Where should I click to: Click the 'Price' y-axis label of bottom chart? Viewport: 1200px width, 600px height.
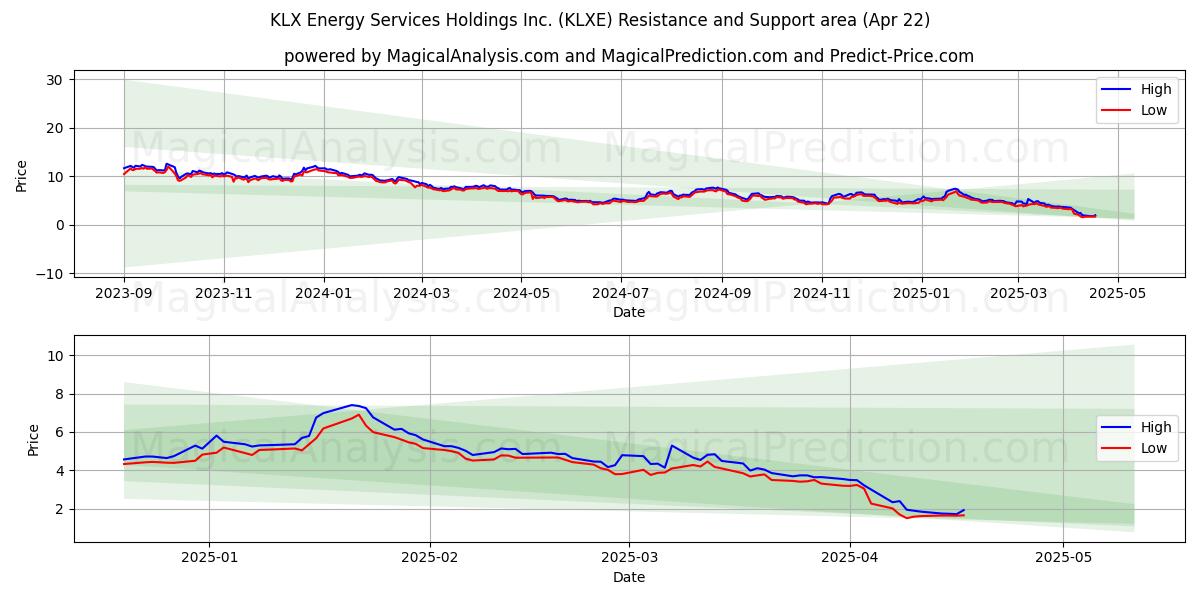pyautogui.click(x=34, y=439)
